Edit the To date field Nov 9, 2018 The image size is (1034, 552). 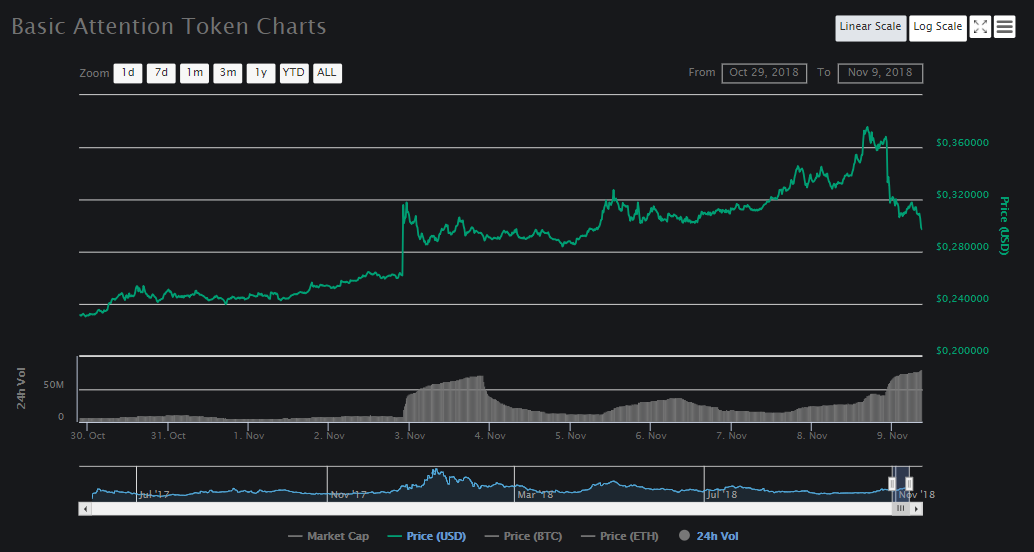pos(880,73)
